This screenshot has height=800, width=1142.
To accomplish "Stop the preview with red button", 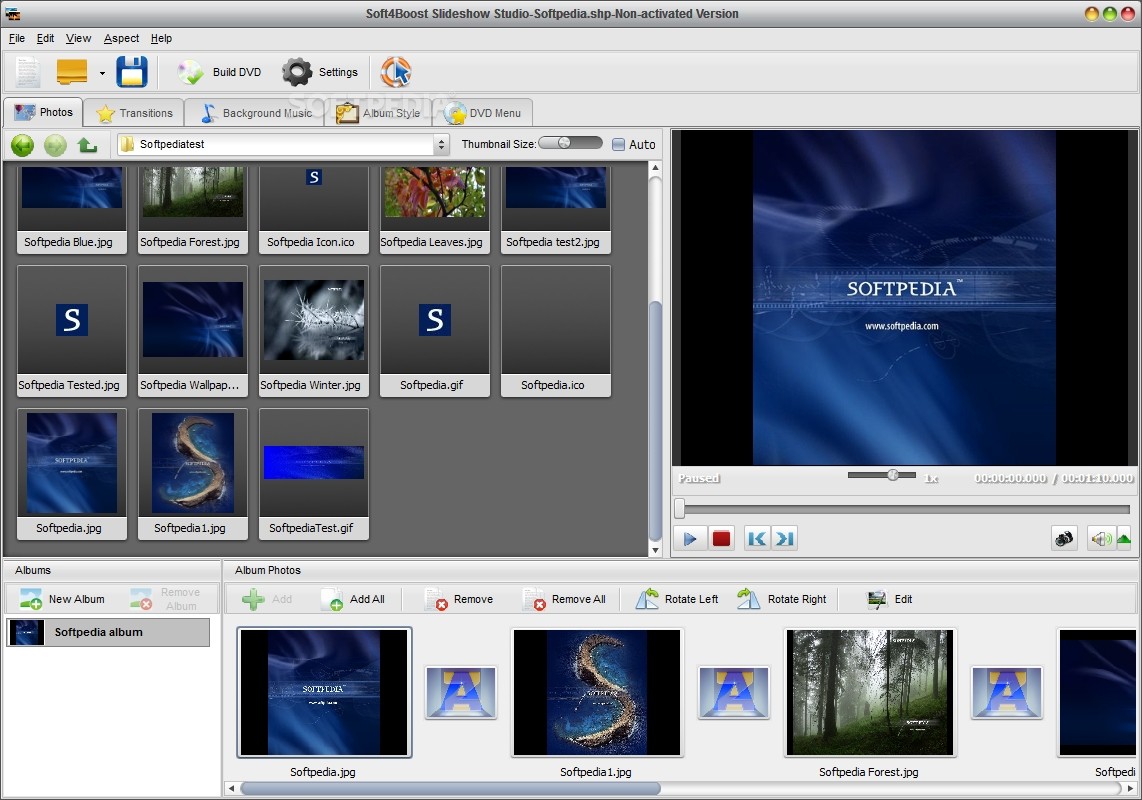I will (x=721, y=538).
